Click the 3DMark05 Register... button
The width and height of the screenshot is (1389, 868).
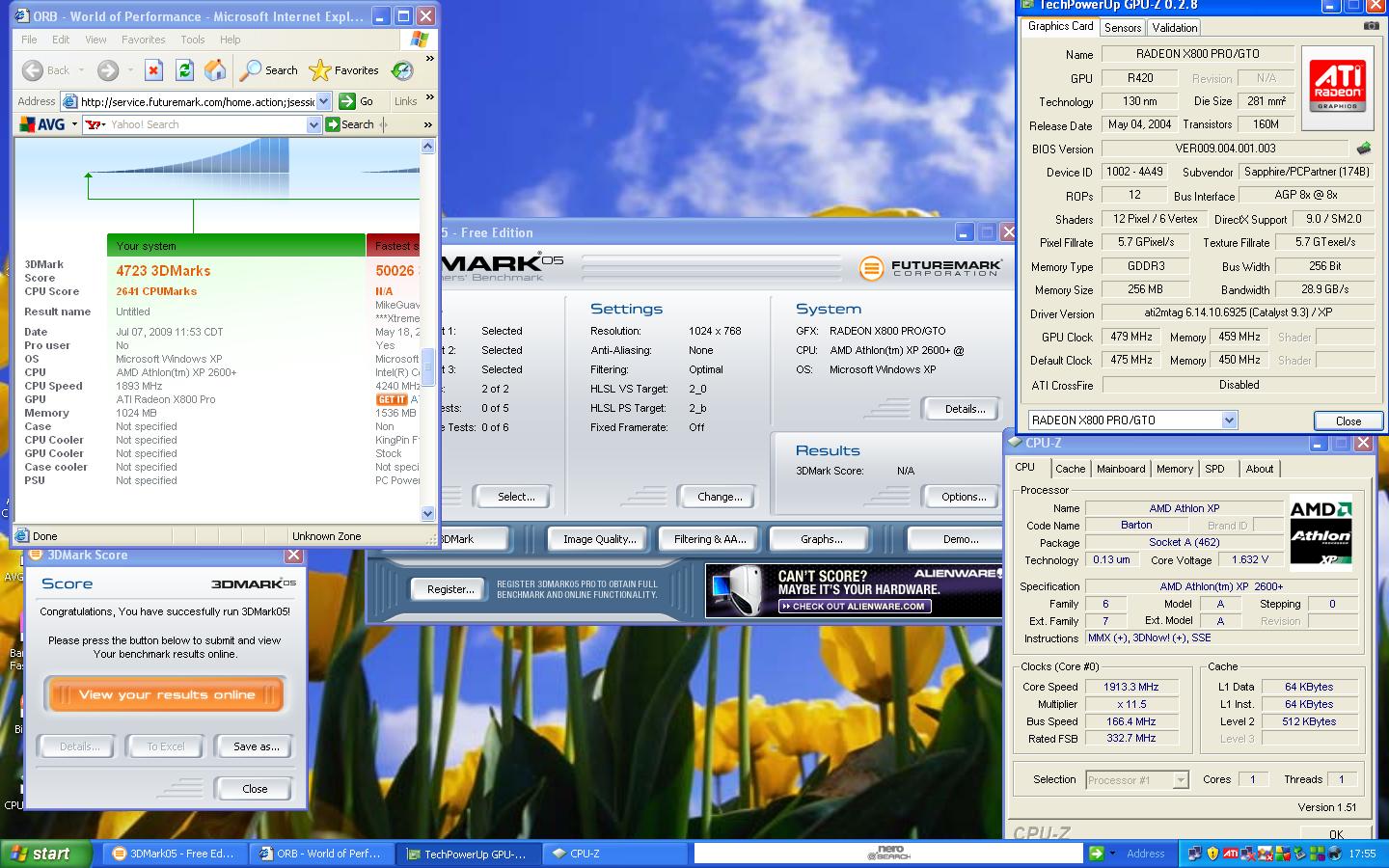(x=450, y=589)
